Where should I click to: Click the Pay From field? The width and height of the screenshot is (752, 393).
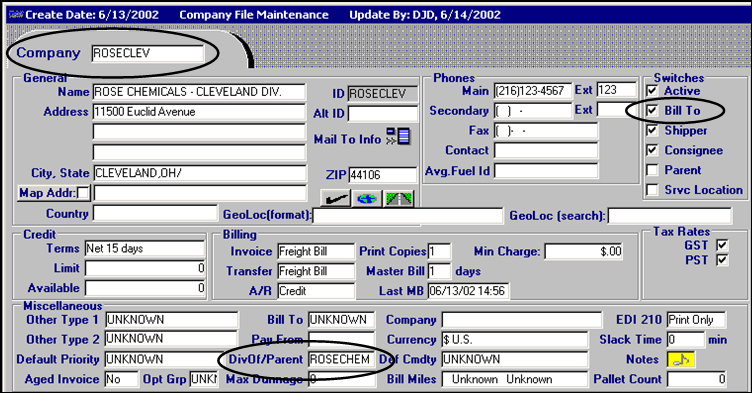(x=341, y=340)
